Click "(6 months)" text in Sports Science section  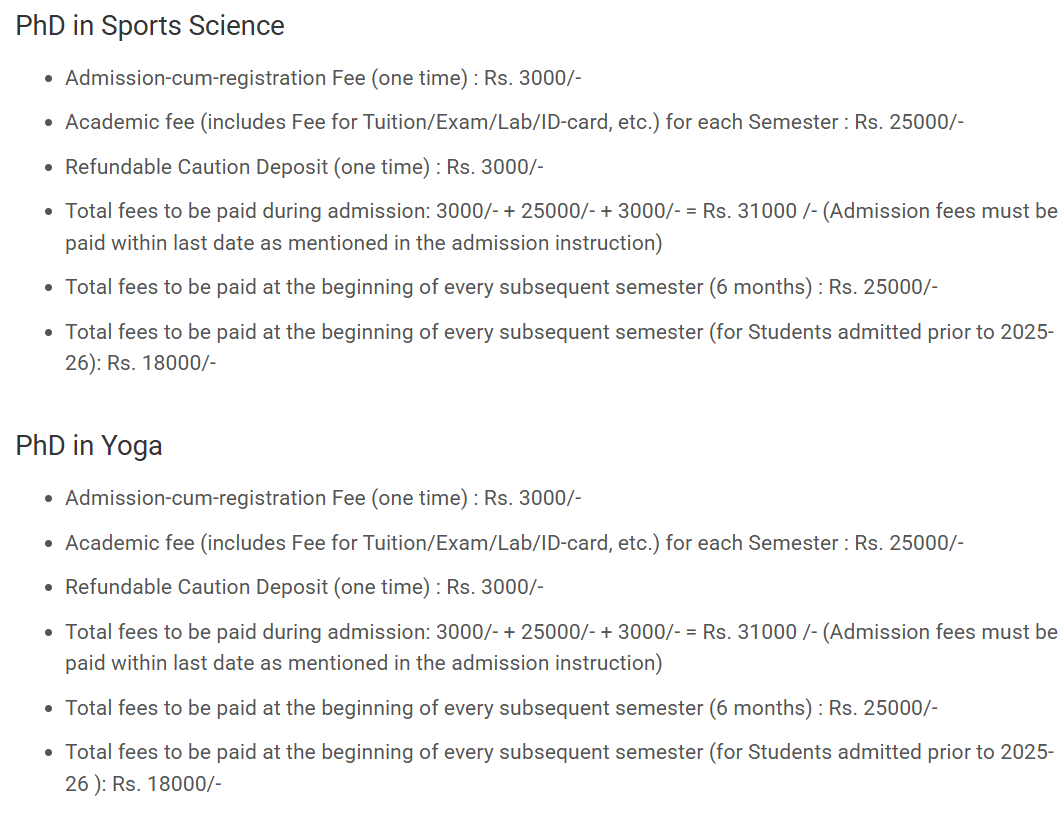click(x=760, y=287)
